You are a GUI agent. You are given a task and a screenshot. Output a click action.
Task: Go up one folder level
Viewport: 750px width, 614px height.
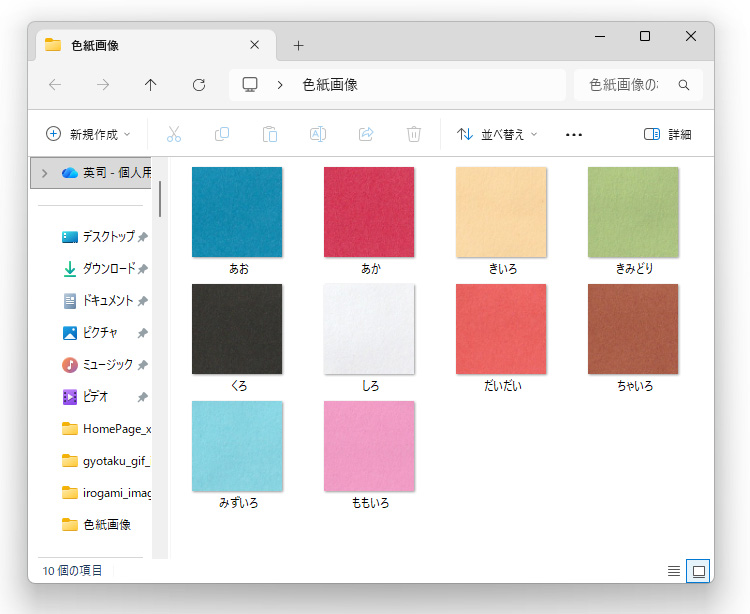[151, 85]
